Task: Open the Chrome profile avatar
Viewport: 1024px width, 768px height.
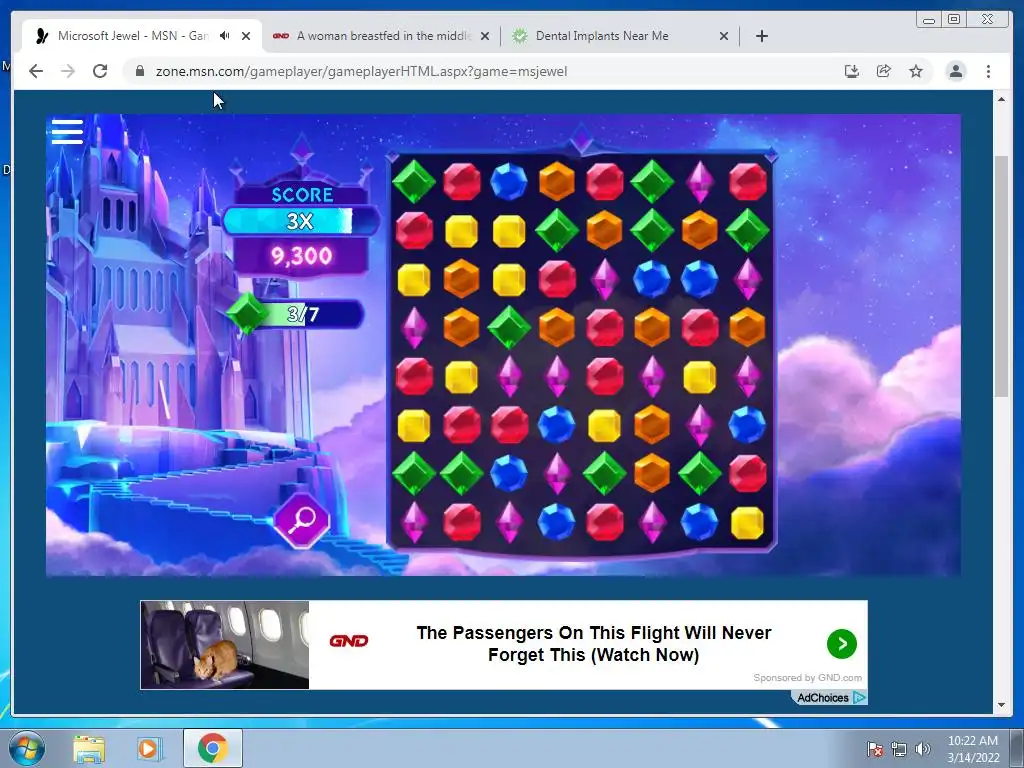Action: pos(955,71)
